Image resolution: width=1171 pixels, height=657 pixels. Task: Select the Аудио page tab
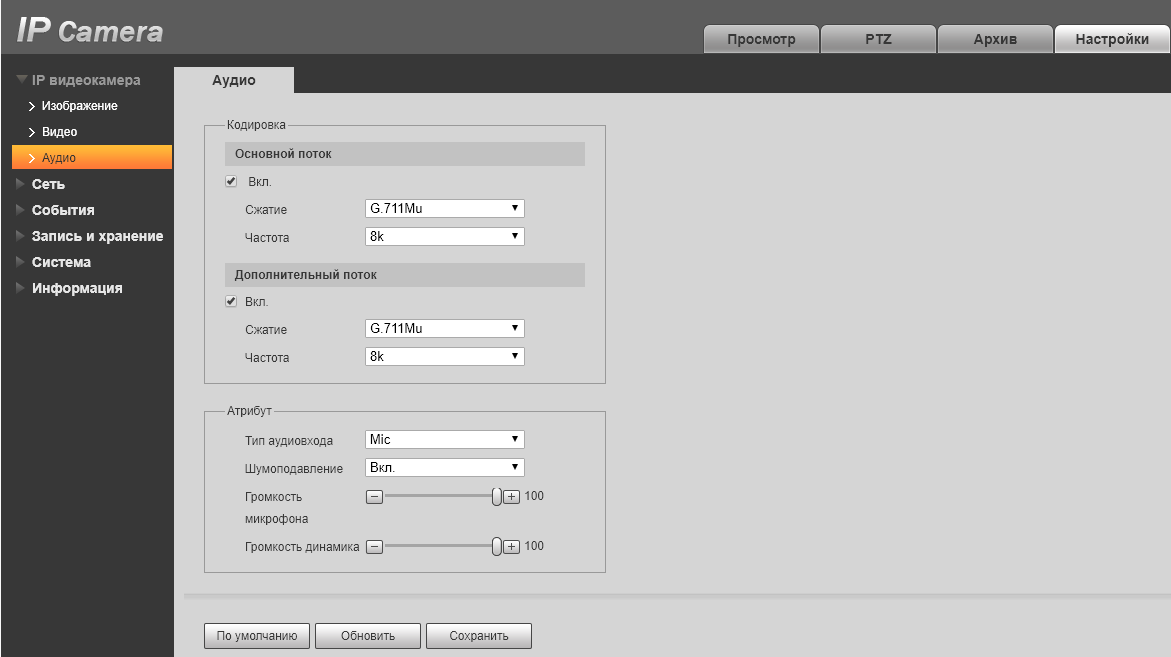click(x=234, y=80)
